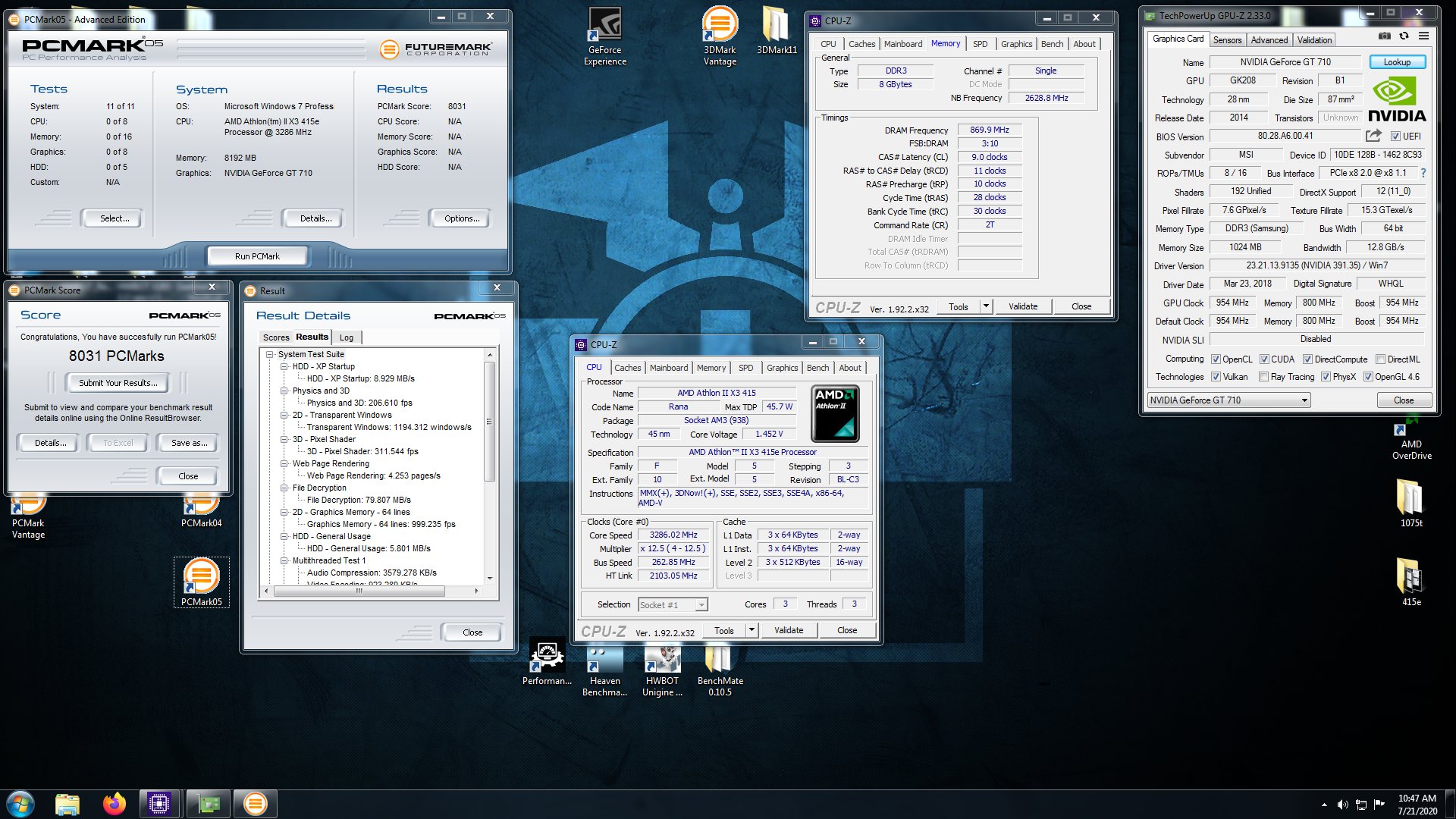Open PCMark04 desktop shortcut
This screenshot has height=819, width=1456.
(201, 512)
